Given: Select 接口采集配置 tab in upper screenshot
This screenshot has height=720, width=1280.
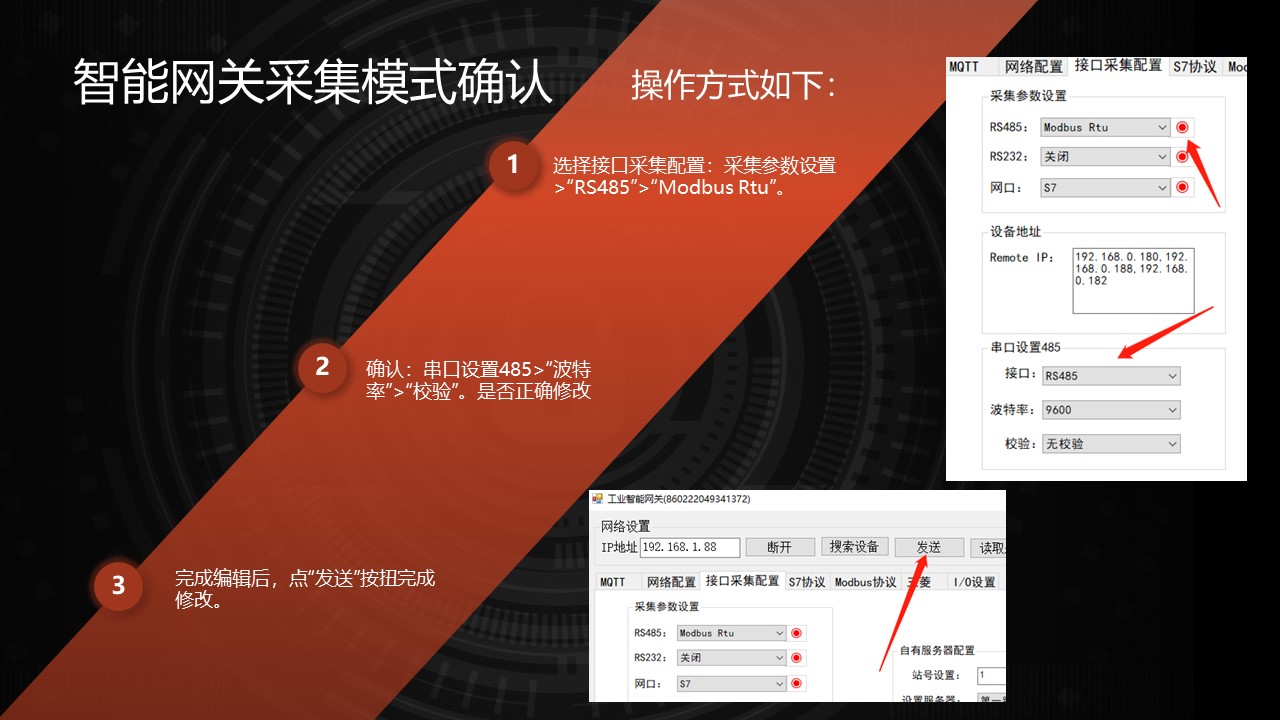Looking at the screenshot, I should (x=1118, y=65).
